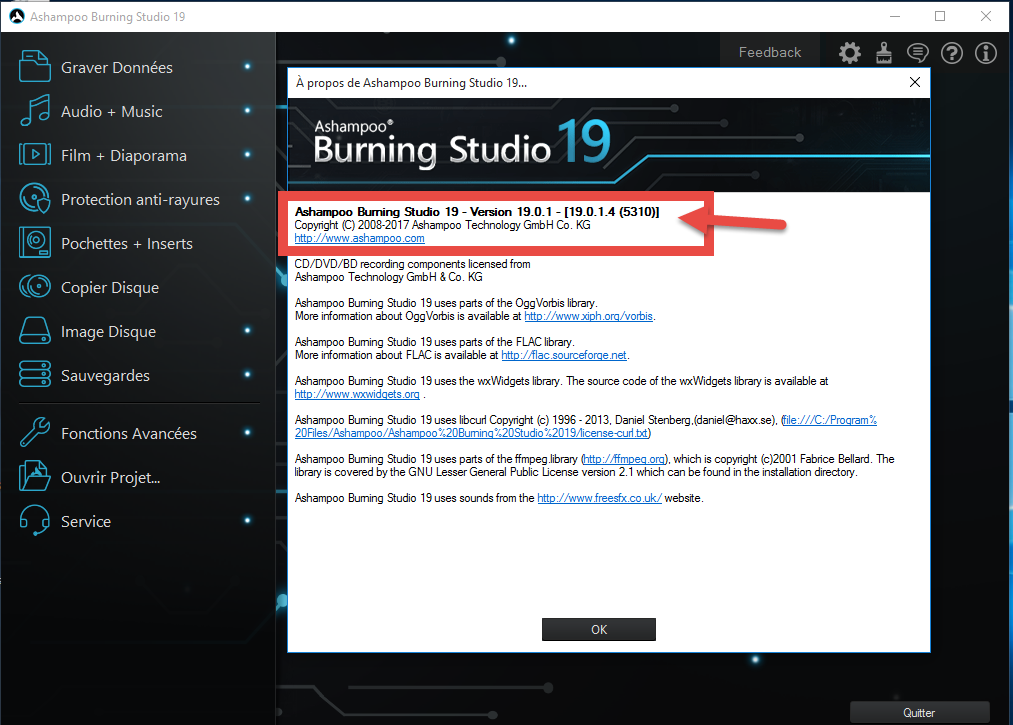The height and width of the screenshot is (725, 1013).
Task: Expand Sauvegardes submenu dot
Action: [247, 374]
